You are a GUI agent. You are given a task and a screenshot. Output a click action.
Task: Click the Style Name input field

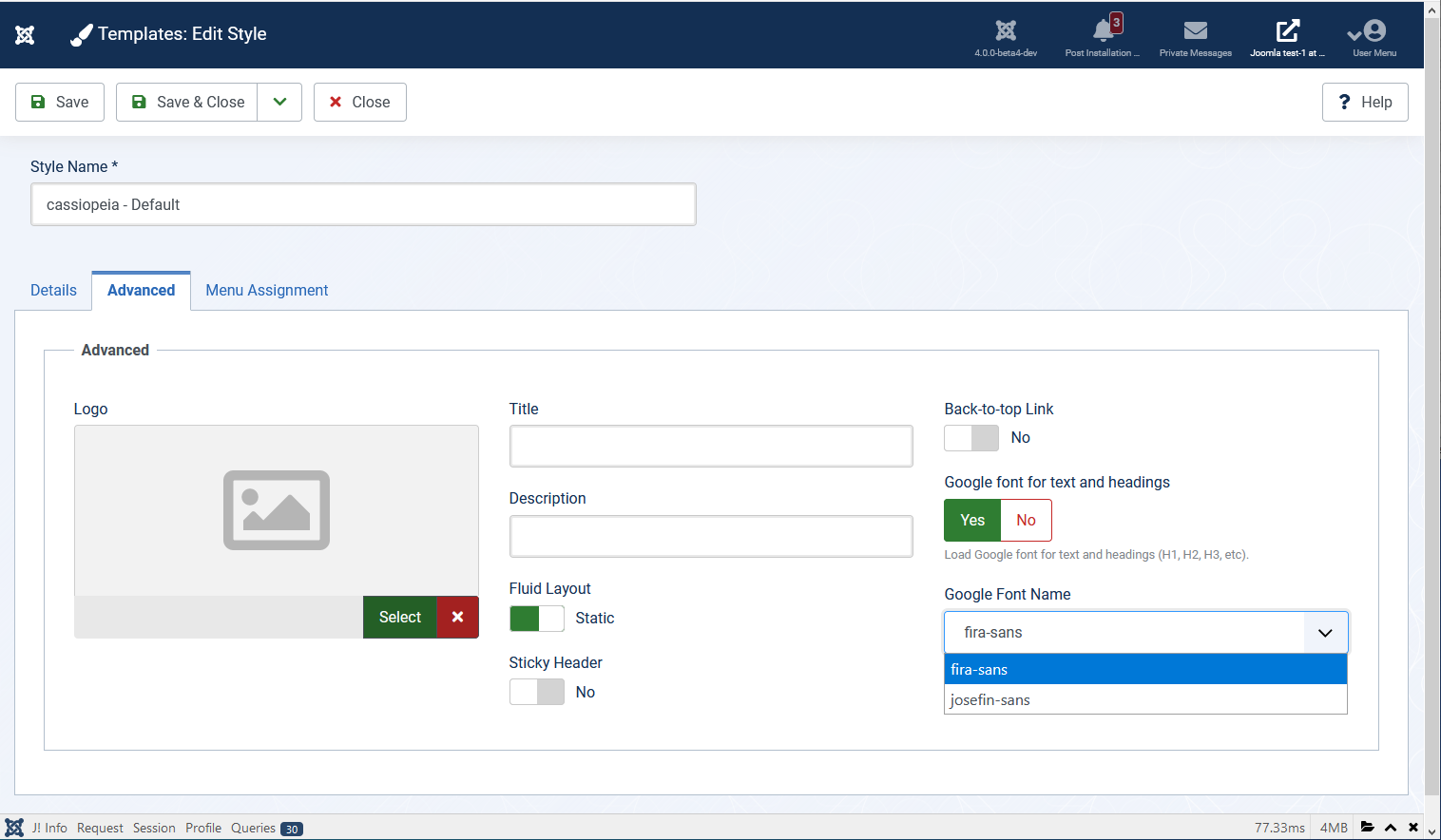coord(363,204)
